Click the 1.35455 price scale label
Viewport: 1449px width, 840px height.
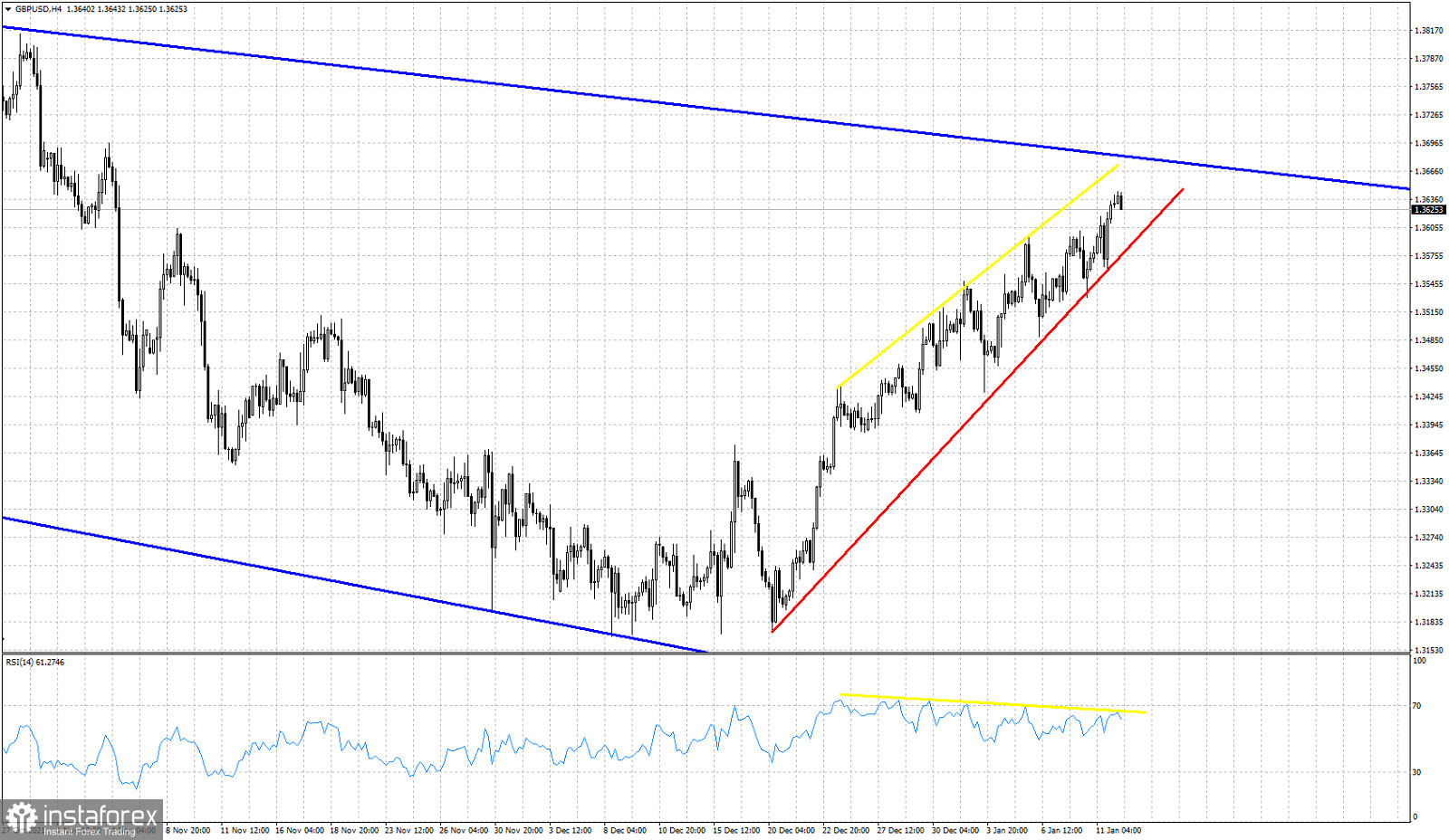pos(1429,284)
